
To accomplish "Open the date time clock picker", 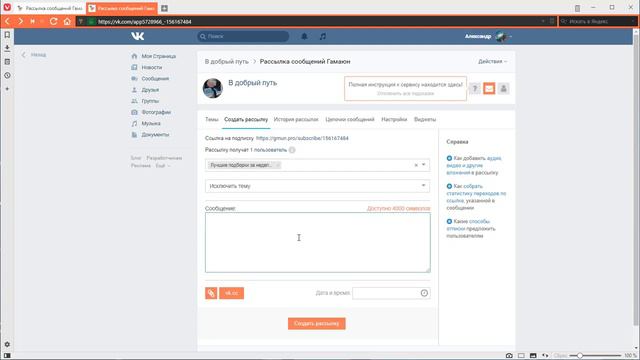I will (x=424, y=293).
